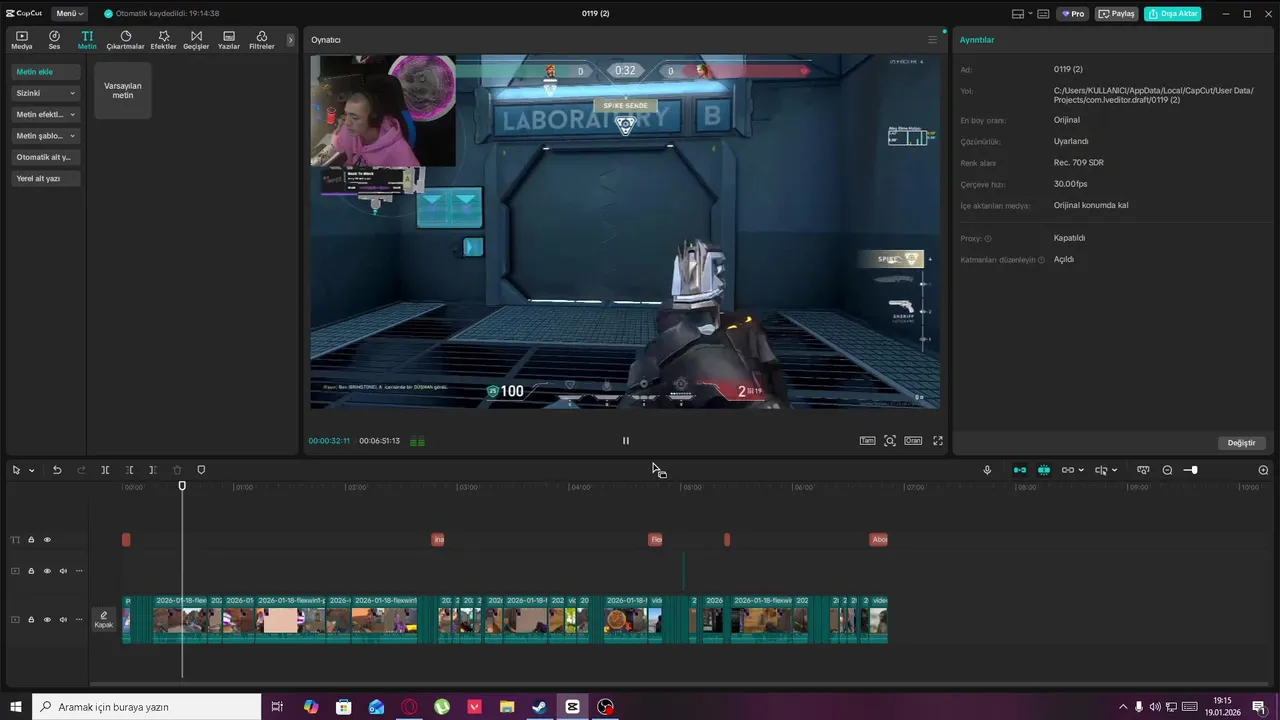The image size is (1280, 720).
Task: Open Steam from the Windows taskbar
Action: click(539, 707)
